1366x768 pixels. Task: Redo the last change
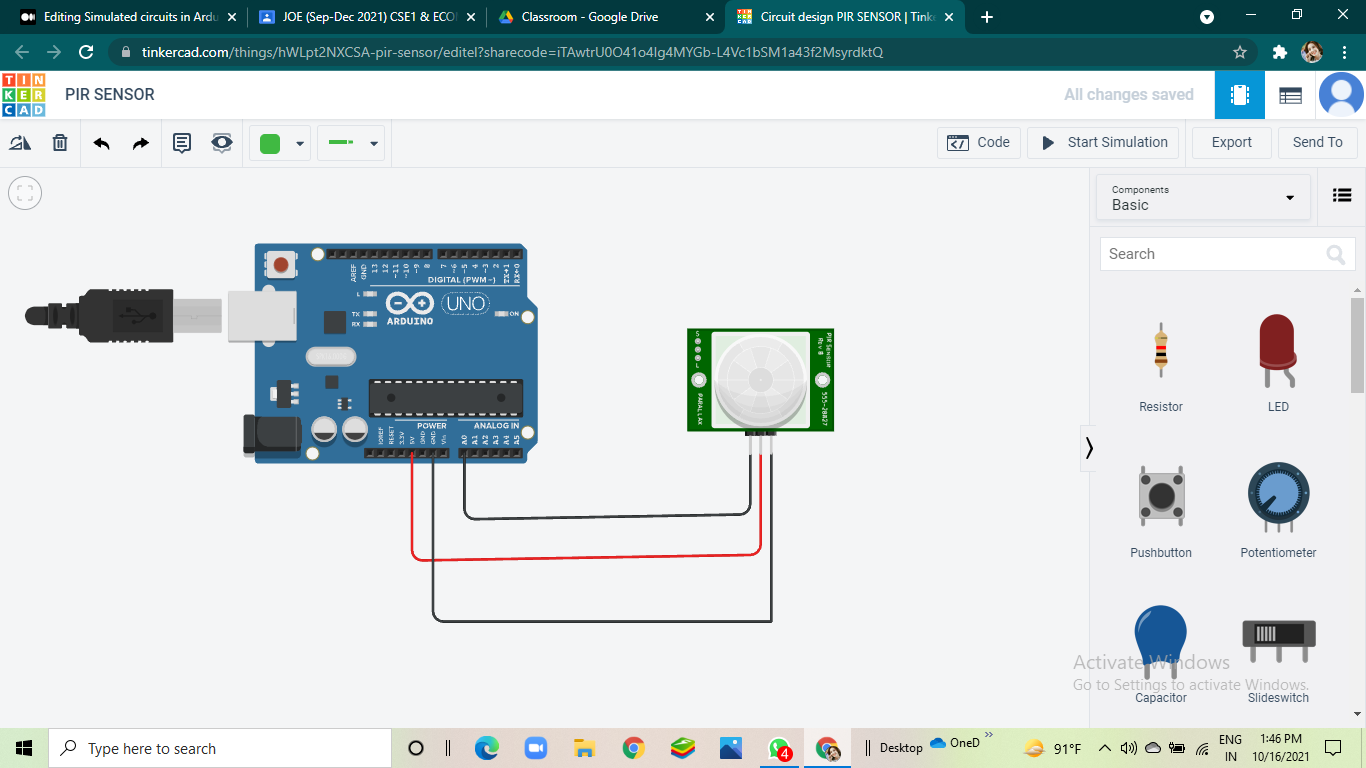(140, 142)
